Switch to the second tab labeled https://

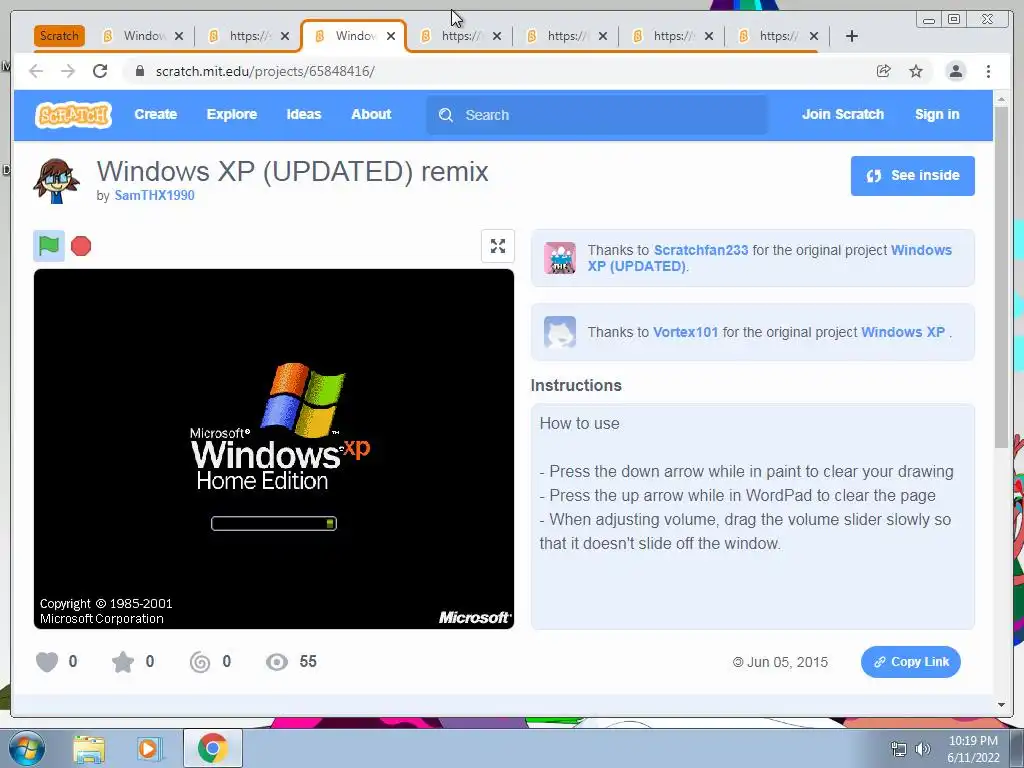pyautogui.click(x=460, y=36)
